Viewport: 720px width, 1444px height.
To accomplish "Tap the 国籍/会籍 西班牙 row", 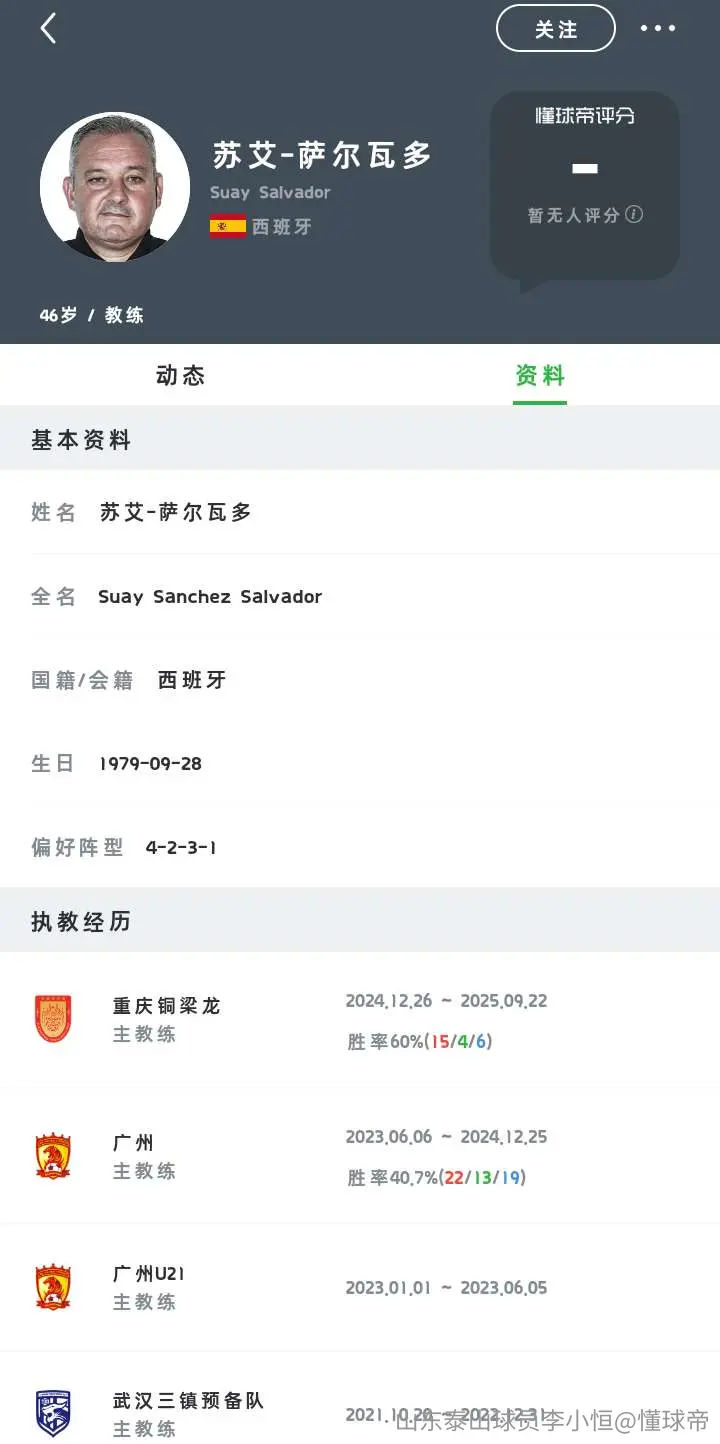I will (360, 680).
